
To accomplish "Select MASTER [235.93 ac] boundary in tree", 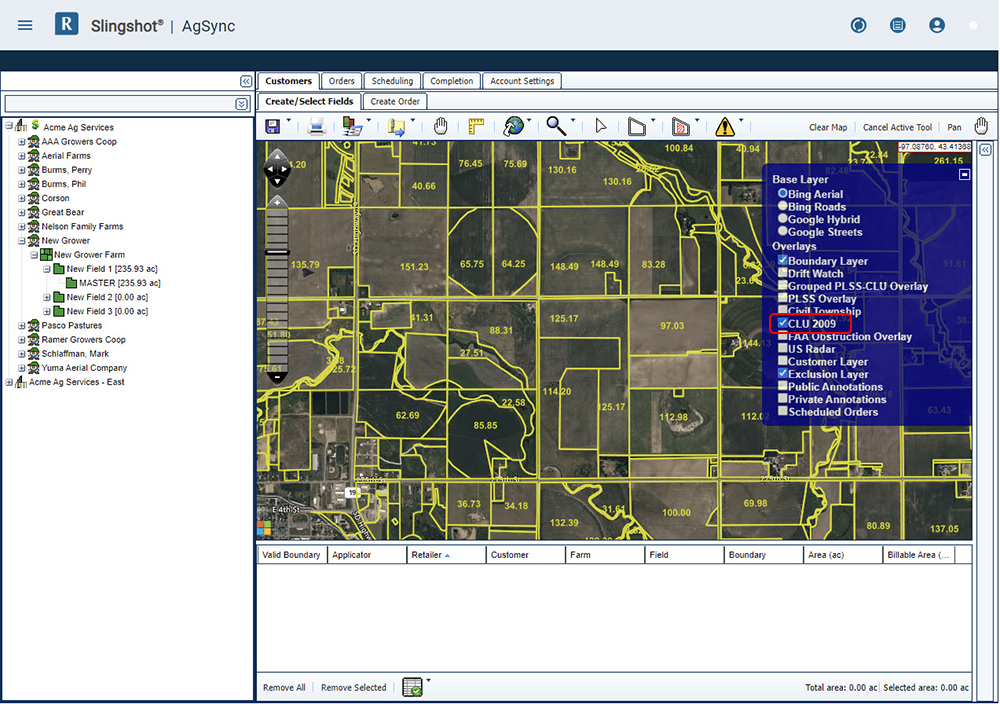I will click(120, 283).
